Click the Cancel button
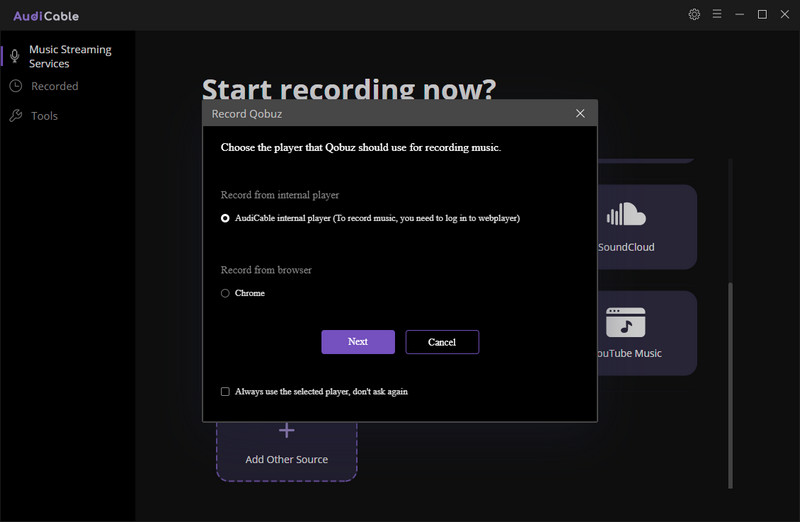This screenshot has height=522, width=800. coord(442,342)
